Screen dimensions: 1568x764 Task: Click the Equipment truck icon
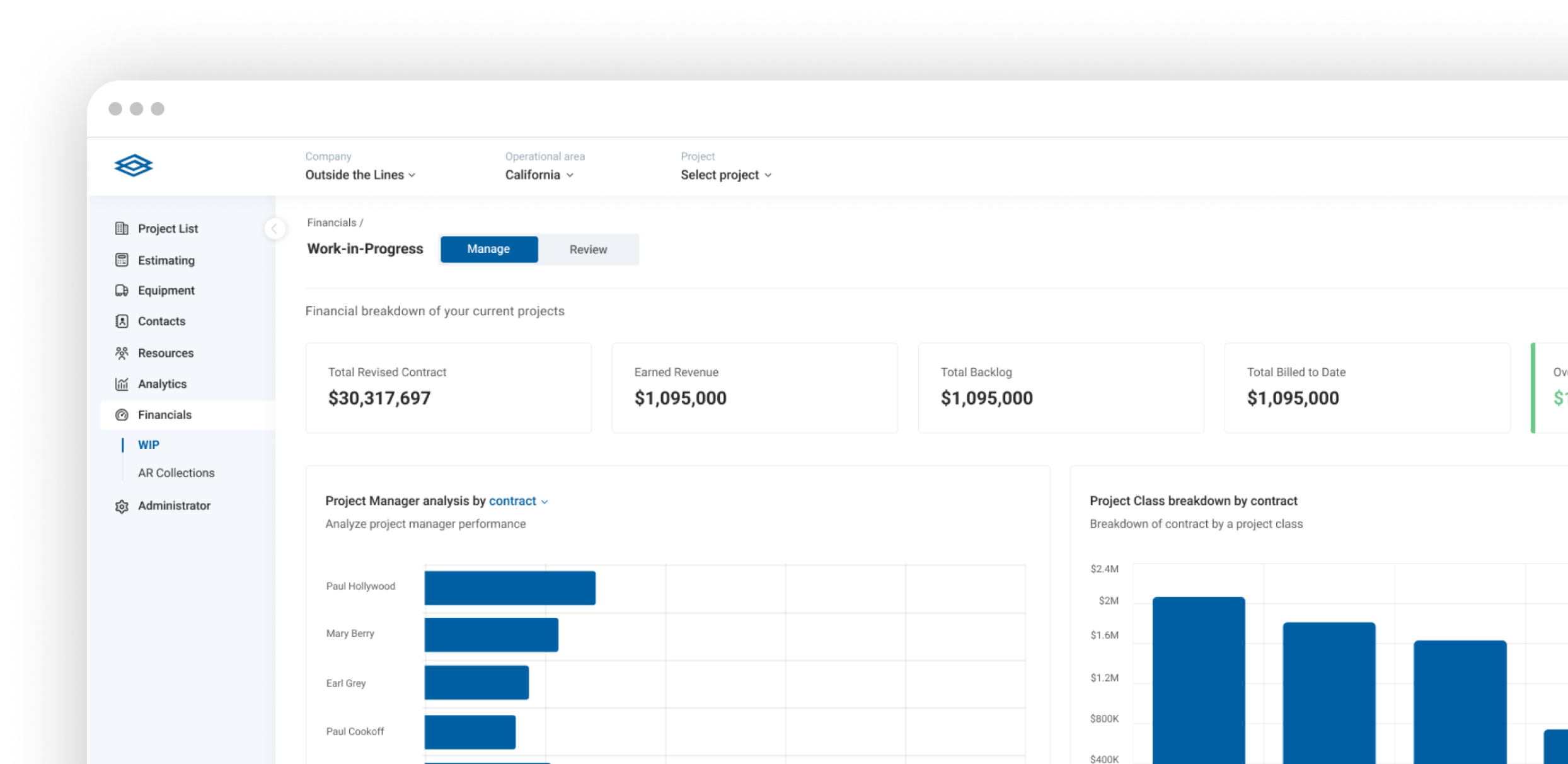tap(122, 291)
